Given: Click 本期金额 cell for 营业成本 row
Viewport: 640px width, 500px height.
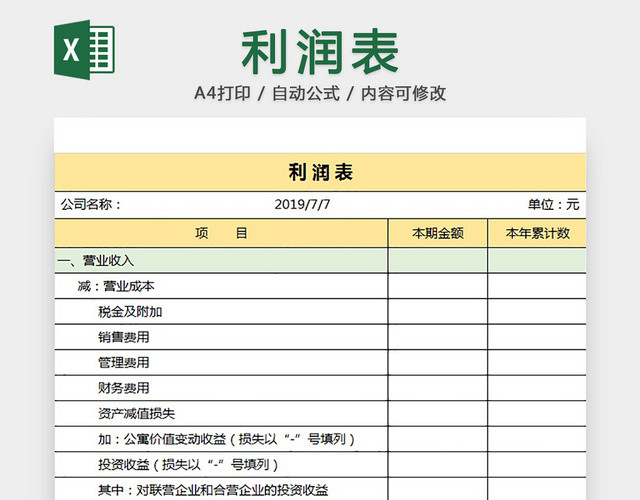Looking at the screenshot, I should (x=438, y=286).
